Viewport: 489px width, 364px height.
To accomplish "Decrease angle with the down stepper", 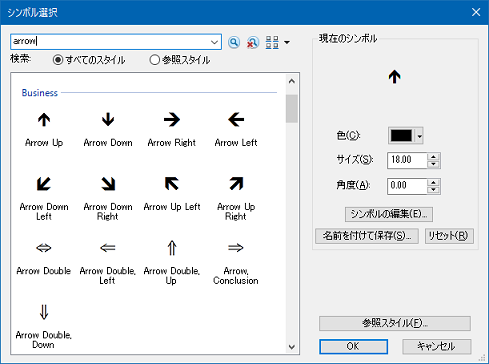I will pyautogui.click(x=433, y=190).
